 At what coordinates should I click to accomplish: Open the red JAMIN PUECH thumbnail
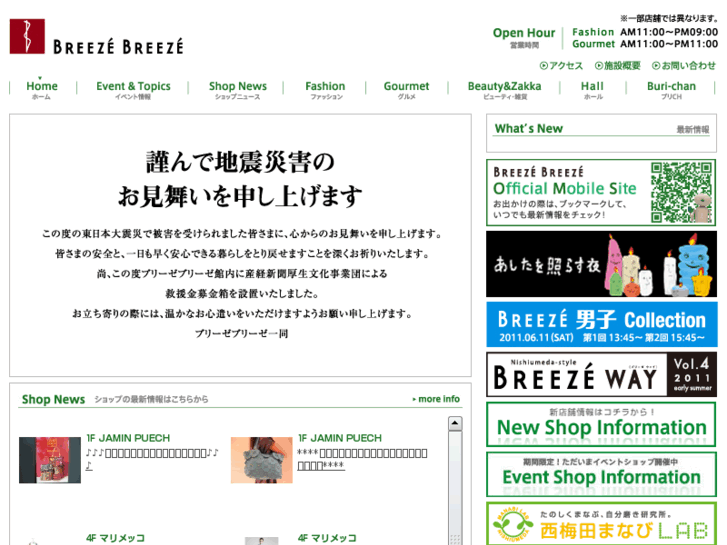(50, 460)
